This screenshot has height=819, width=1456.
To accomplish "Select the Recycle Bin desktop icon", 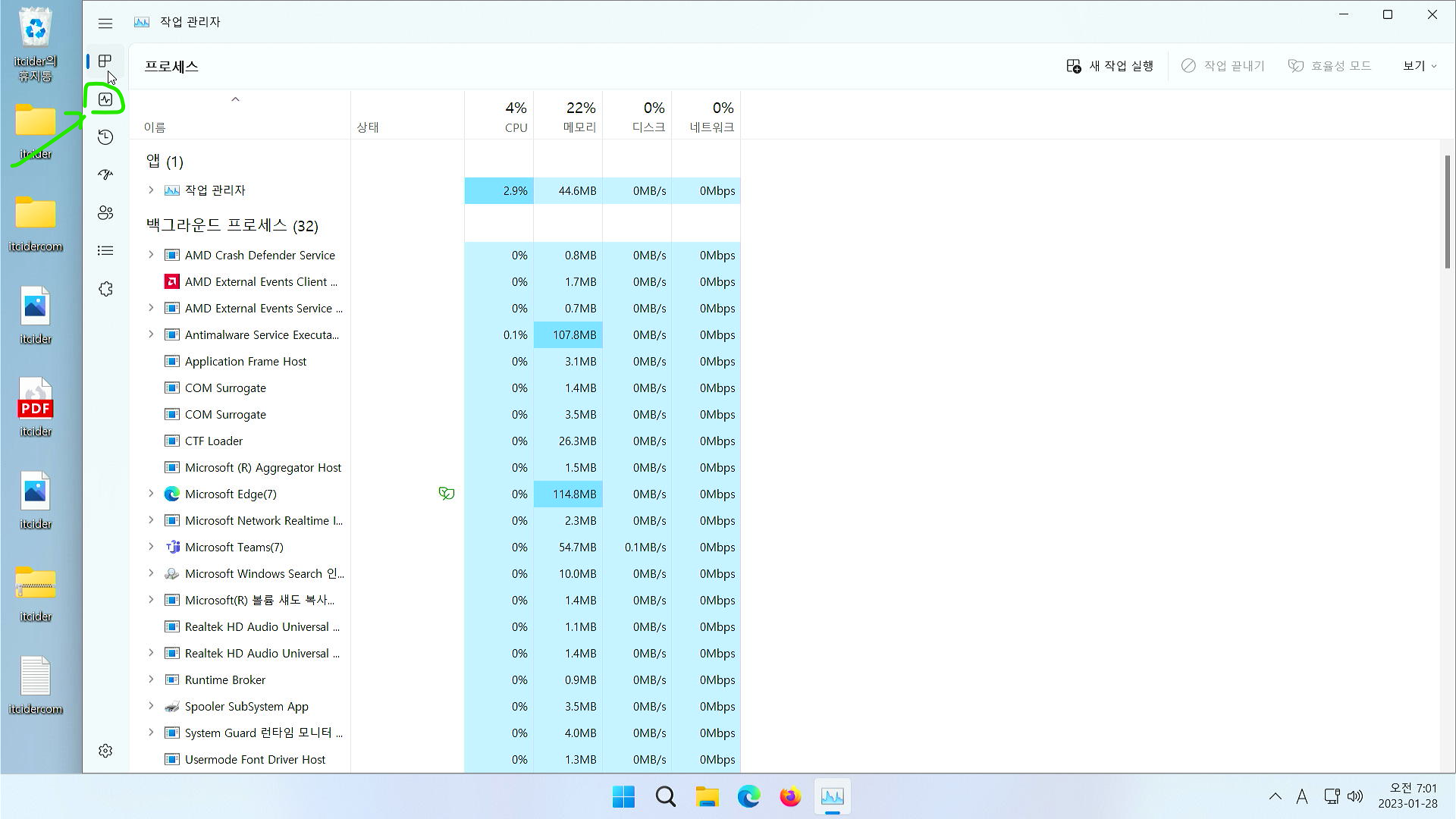I will [36, 44].
